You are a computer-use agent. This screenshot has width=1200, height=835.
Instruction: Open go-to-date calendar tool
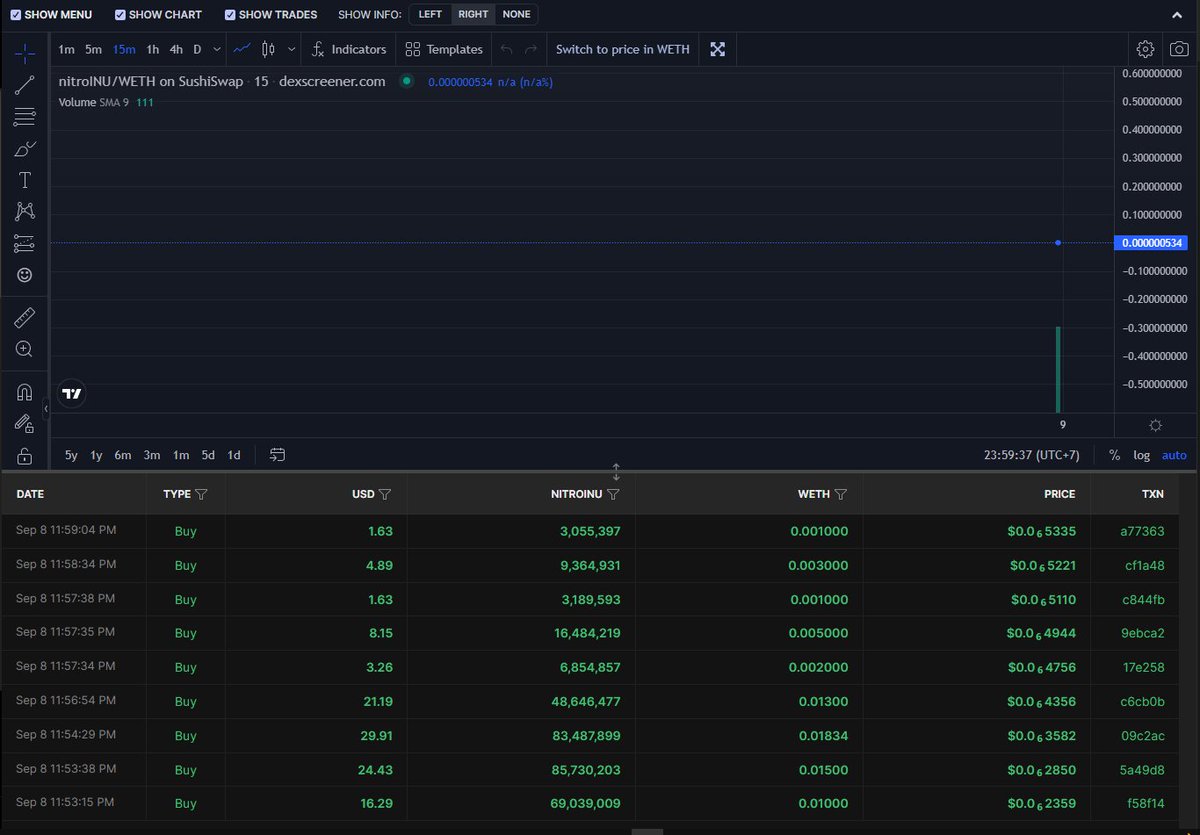click(x=278, y=455)
